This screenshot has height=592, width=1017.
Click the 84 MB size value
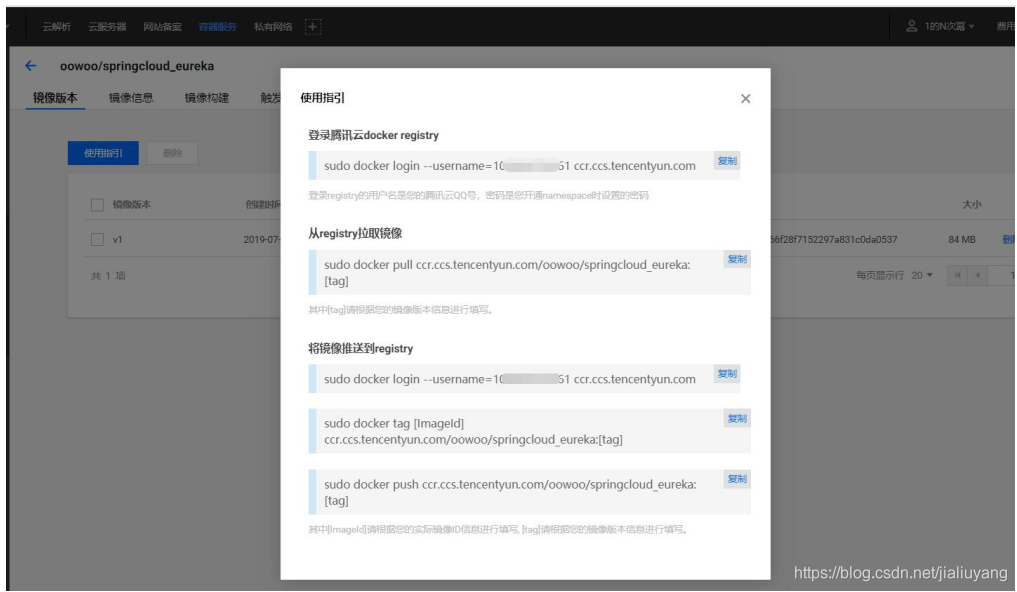point(962,240)
